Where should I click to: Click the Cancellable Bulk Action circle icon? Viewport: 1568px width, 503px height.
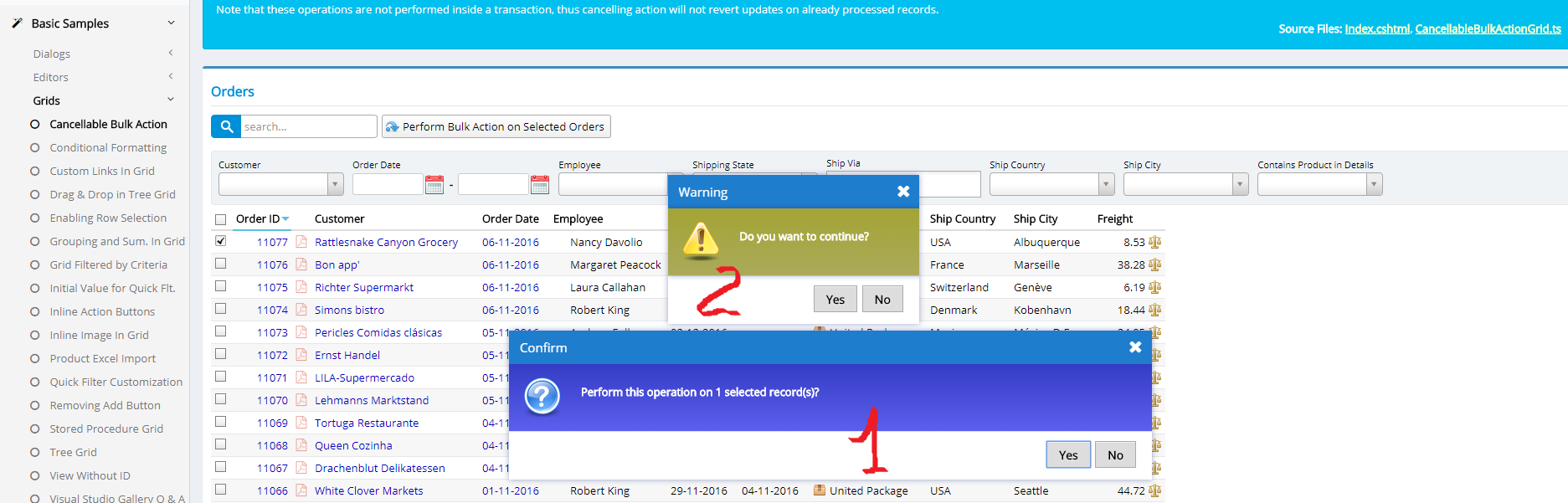(x=35, y=124)
